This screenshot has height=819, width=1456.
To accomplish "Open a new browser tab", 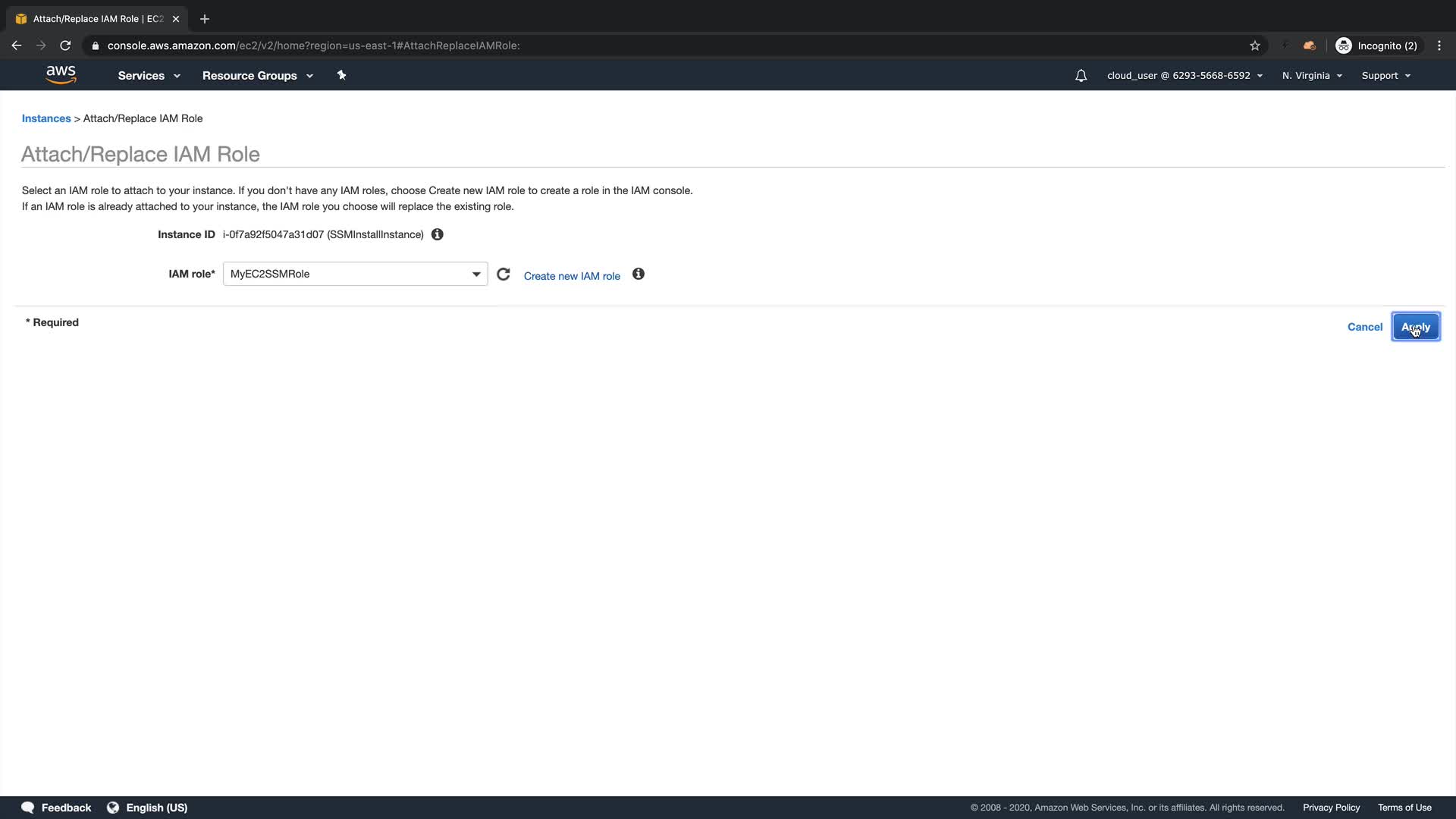I will (x=205, y=19).
